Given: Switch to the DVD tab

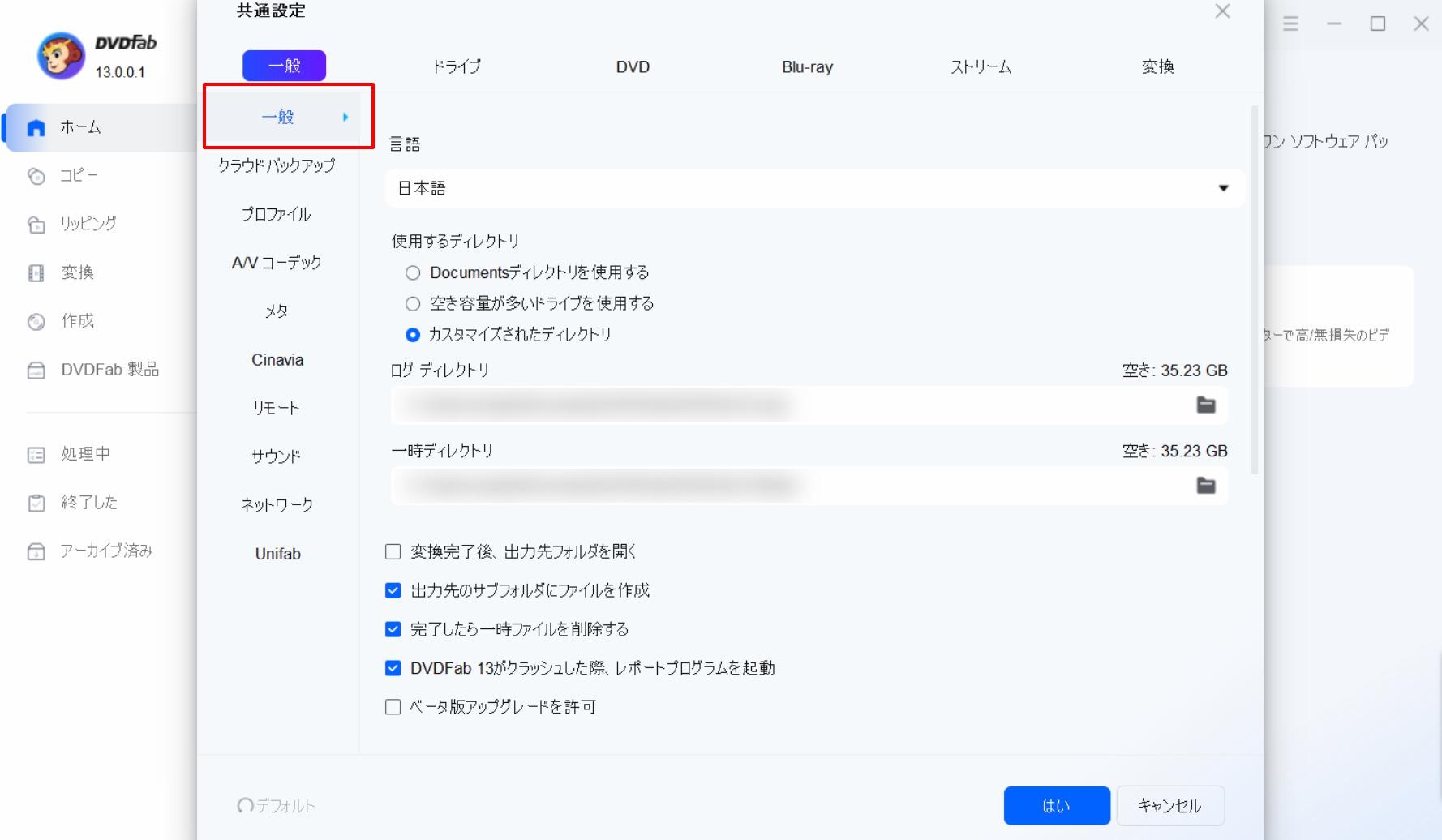Looking at the screenshot, I should coord(633,67).
